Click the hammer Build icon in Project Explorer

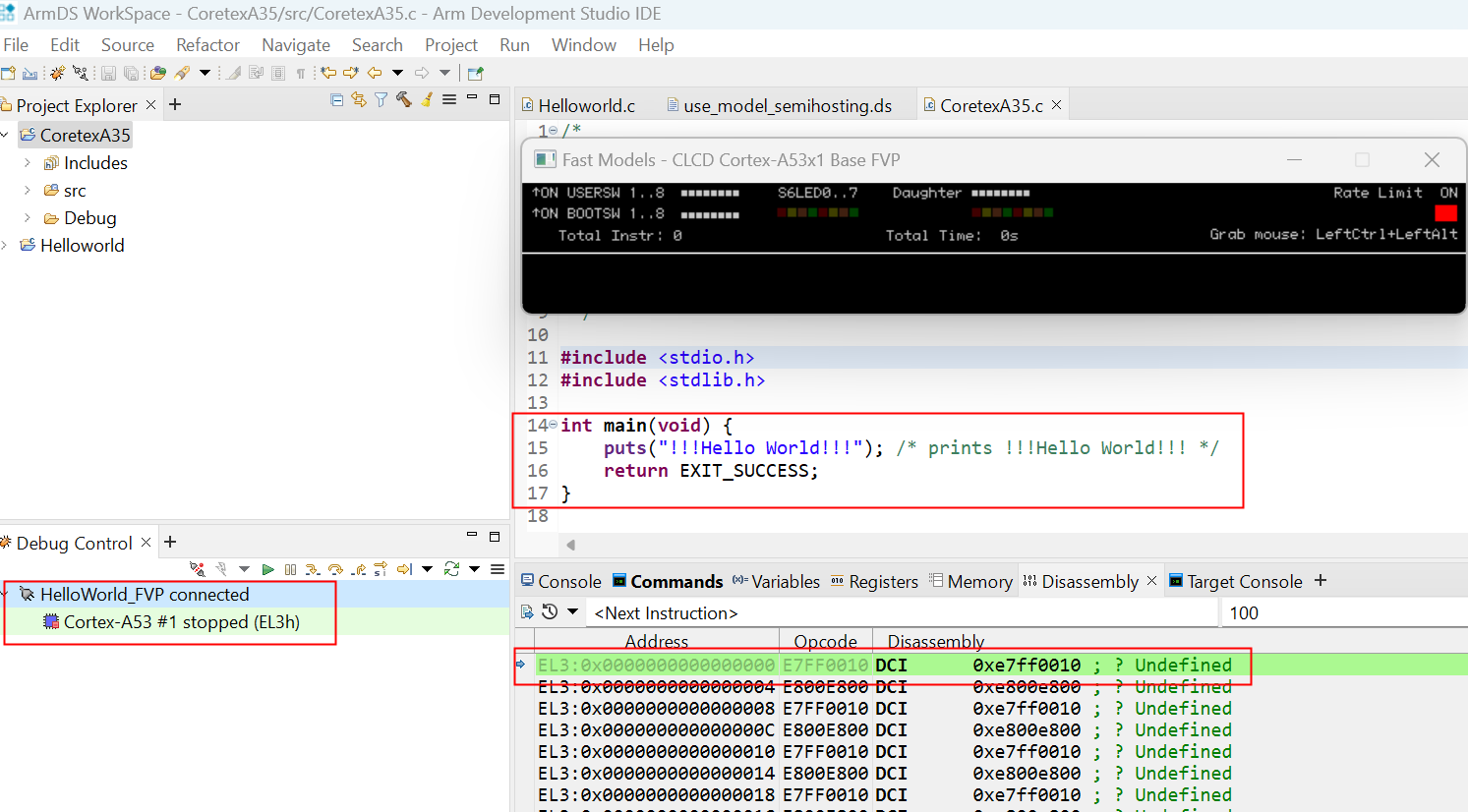click(403, 99)
